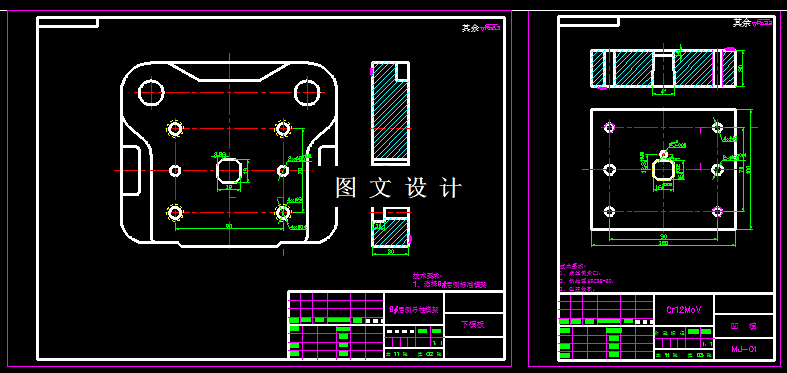Viewport: 787px width, 373px height.
Task: Select the 90 dimension on lower die plate
Action: click(229, 226)
